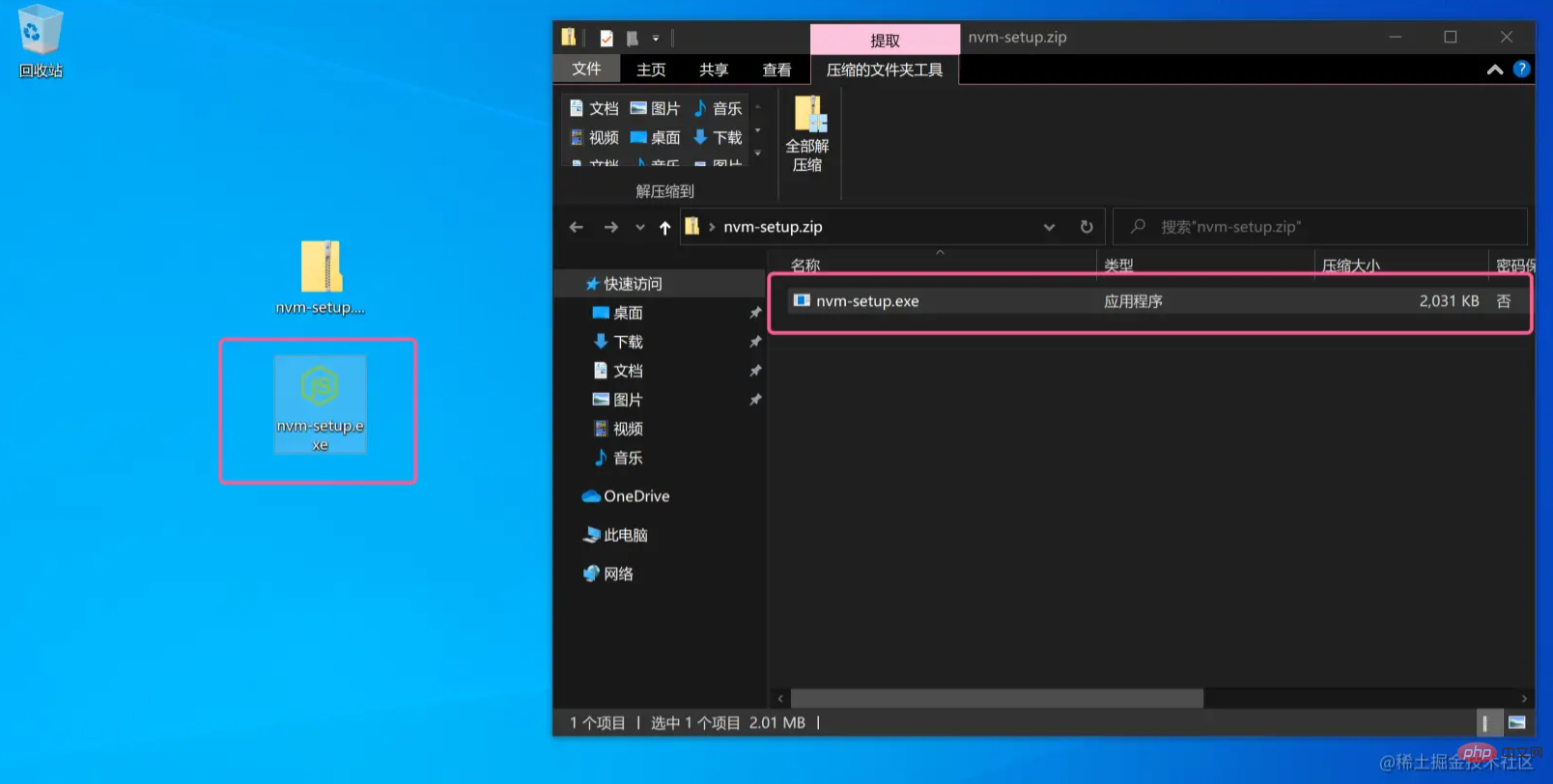Image resolution: width=1553 pixels, height=784 pixels.
Task: Go back using the back arrow
Action: pyautogui.click(x=577, y=227)
